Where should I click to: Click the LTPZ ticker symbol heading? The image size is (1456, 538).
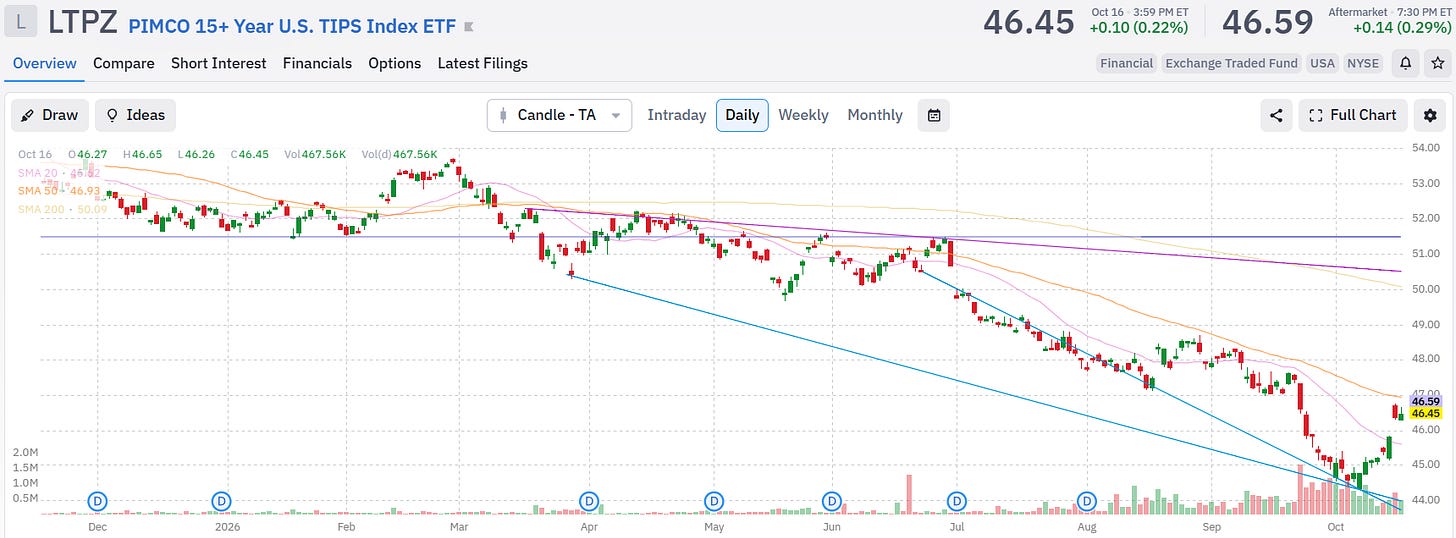(x=82, y=22)
